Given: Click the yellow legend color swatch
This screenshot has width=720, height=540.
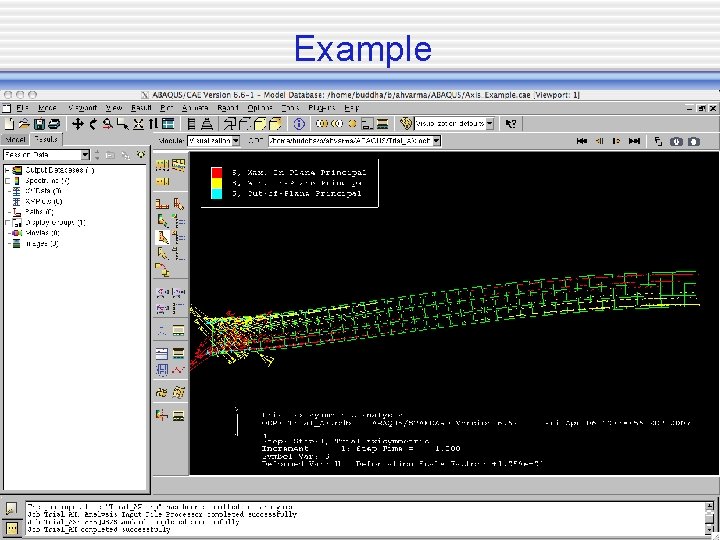Looking at the screenshot, I should (x=217, y=183).
